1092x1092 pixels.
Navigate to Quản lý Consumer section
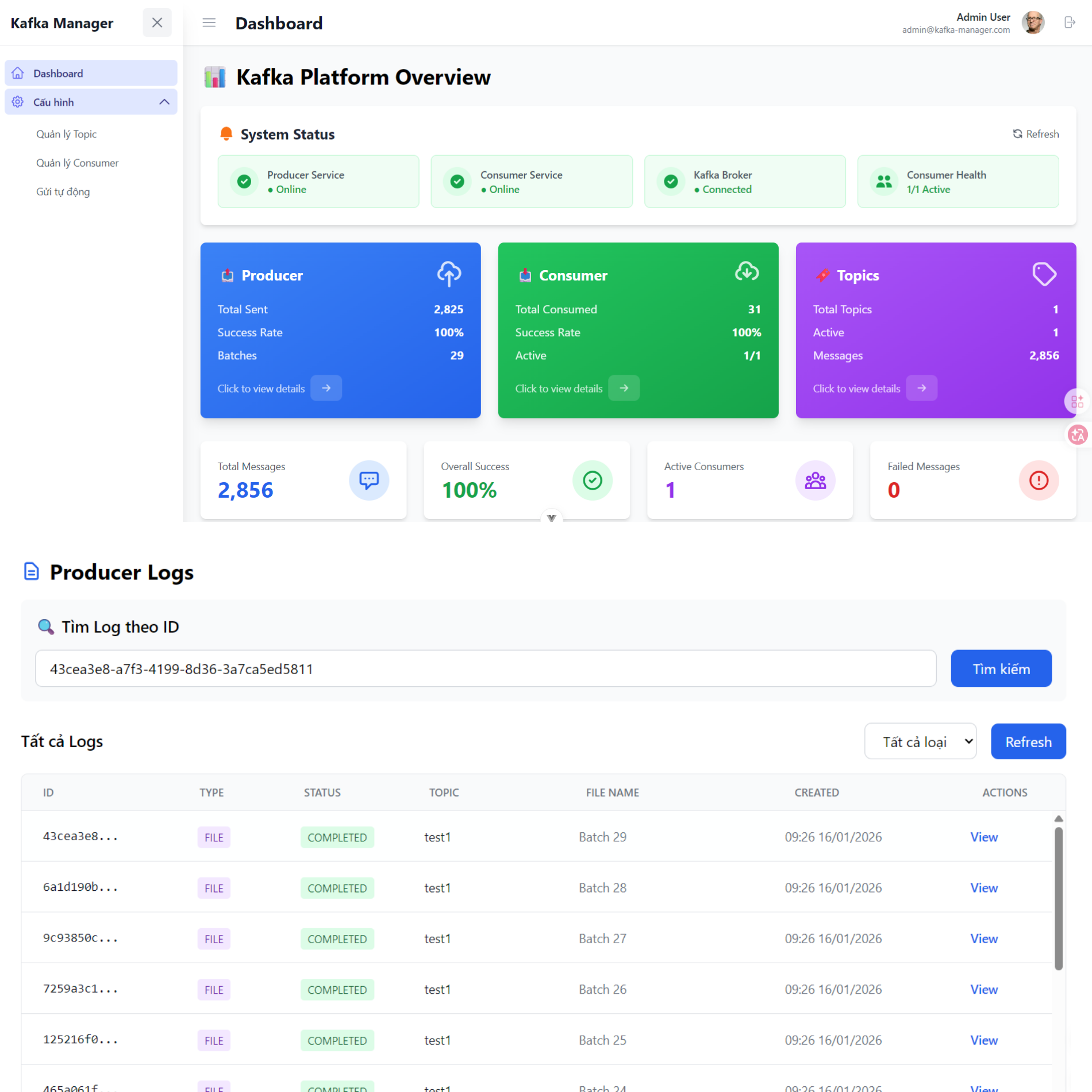tap(78, 163)
